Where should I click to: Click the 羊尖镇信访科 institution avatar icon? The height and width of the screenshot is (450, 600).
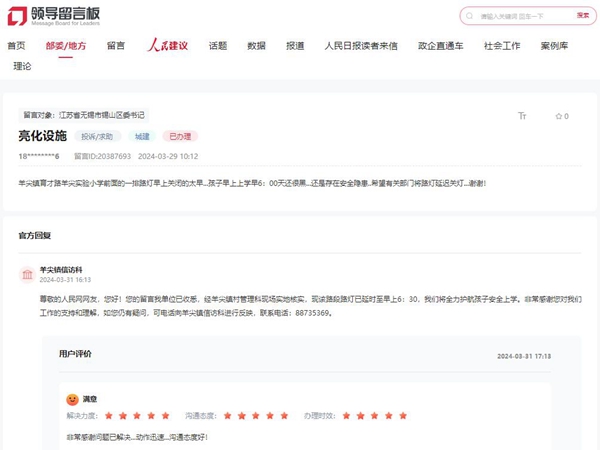pyautogui.click(x=28, y=274)
